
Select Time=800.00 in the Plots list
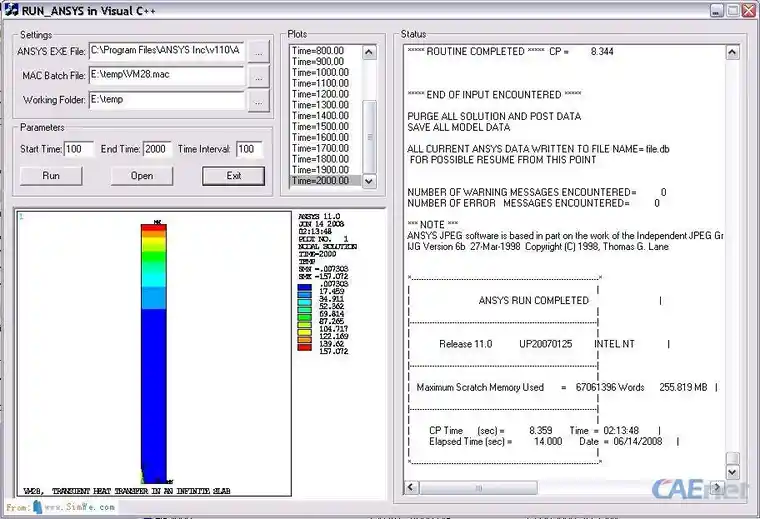coord(325,51)
